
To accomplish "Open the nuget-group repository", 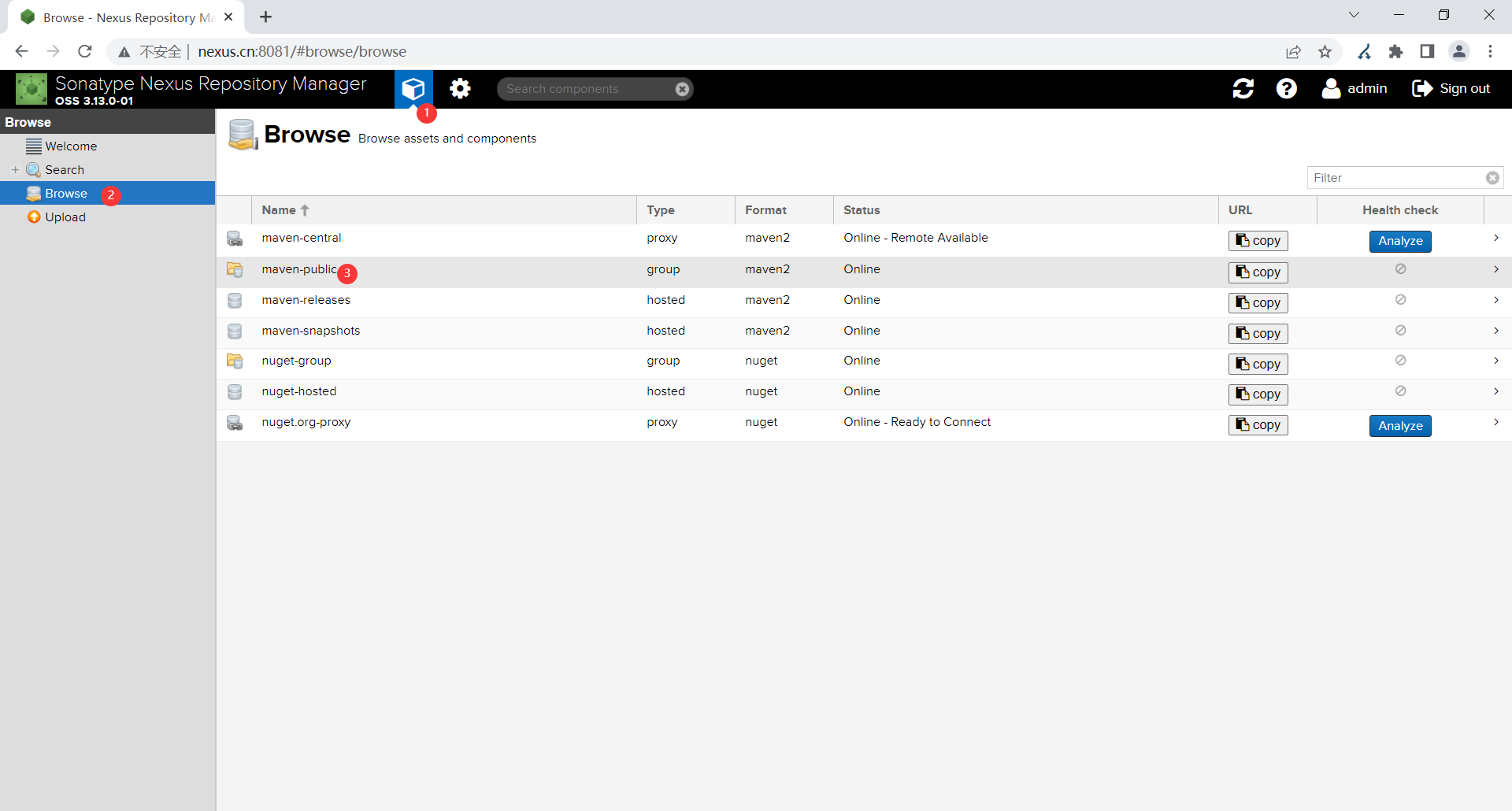I will [297, 361].
